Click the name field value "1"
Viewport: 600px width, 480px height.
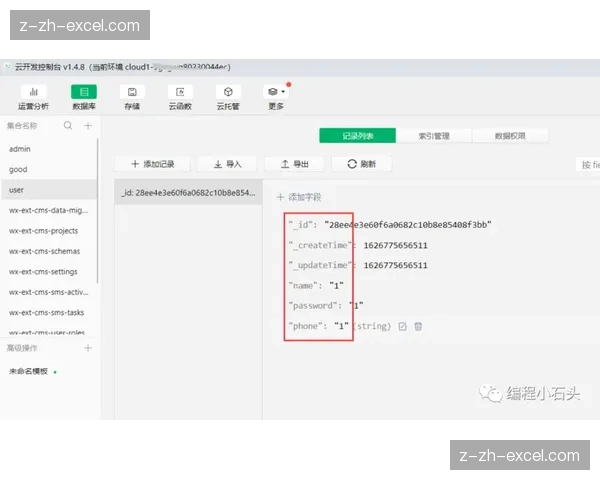click(x=336, y=285)
